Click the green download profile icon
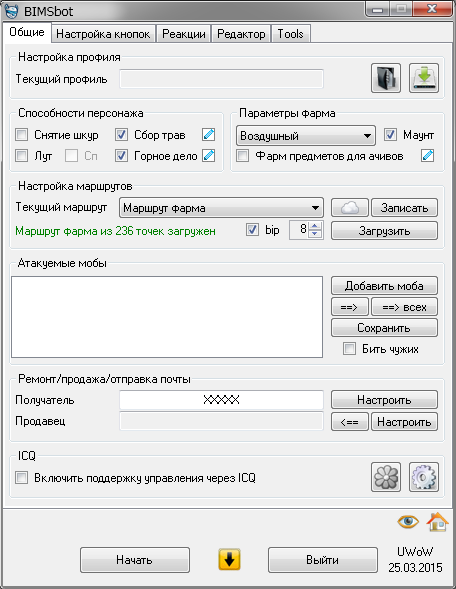Image resolution: width=456 pixels, height=589 pixels. [x=424, y=78]
